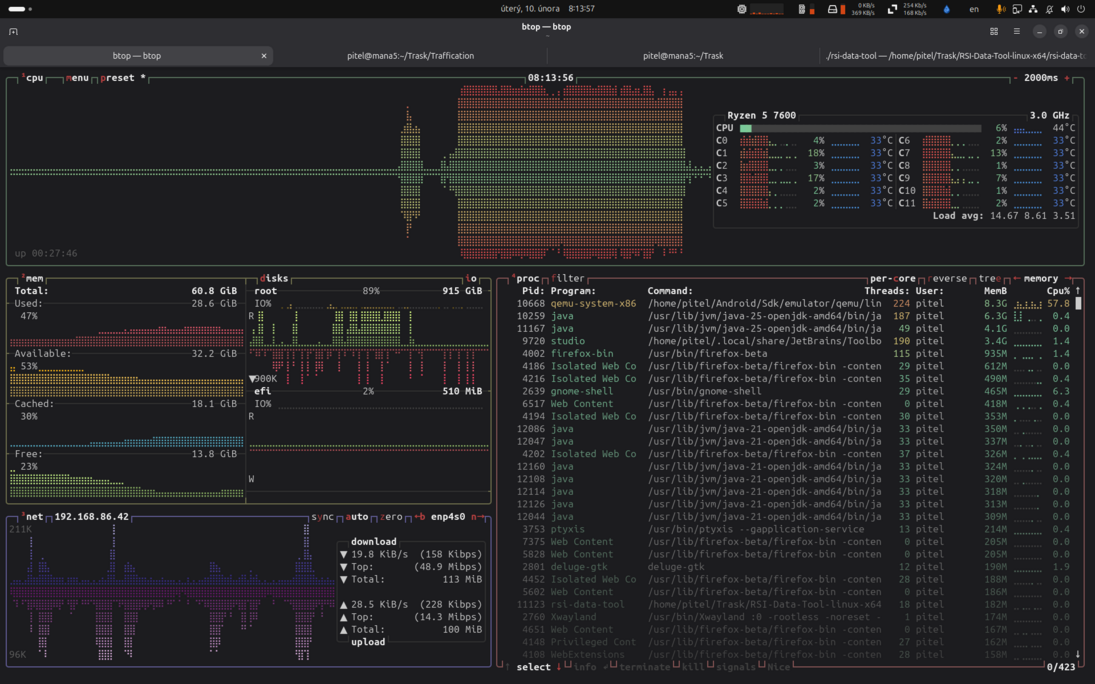Click the kill process button

(x=693, y=667)
